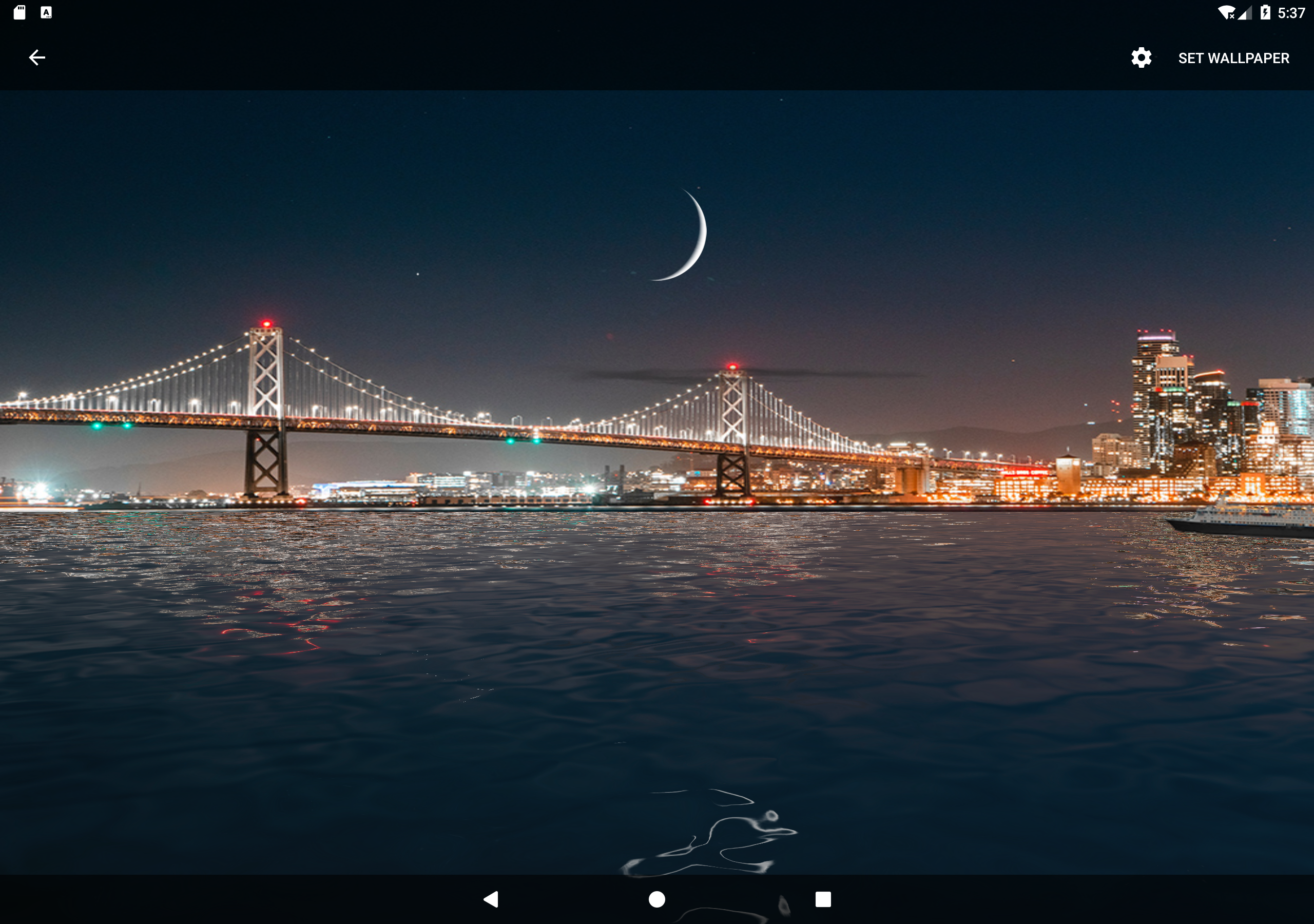Screen dimensions: 1314x924
Task: Go back with the top-left arrow
Action: pyautogui.click(x=37, y=57)
